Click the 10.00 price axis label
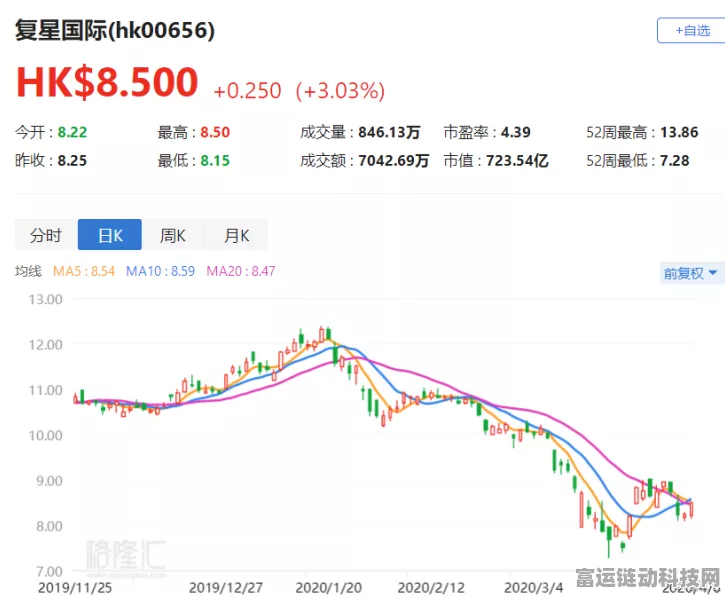 coord(45,435)
